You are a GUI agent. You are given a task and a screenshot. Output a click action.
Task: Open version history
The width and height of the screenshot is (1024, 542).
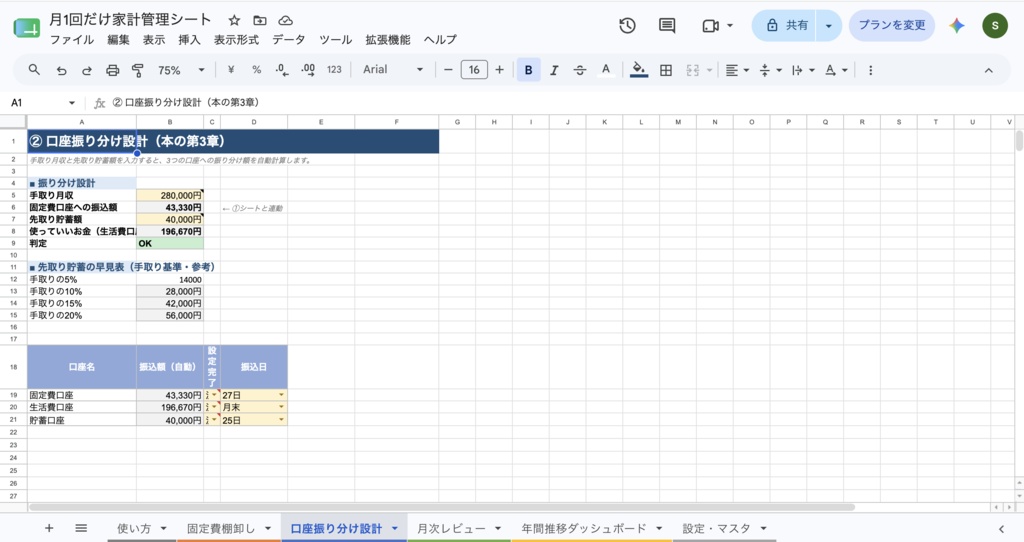point(627,25)
